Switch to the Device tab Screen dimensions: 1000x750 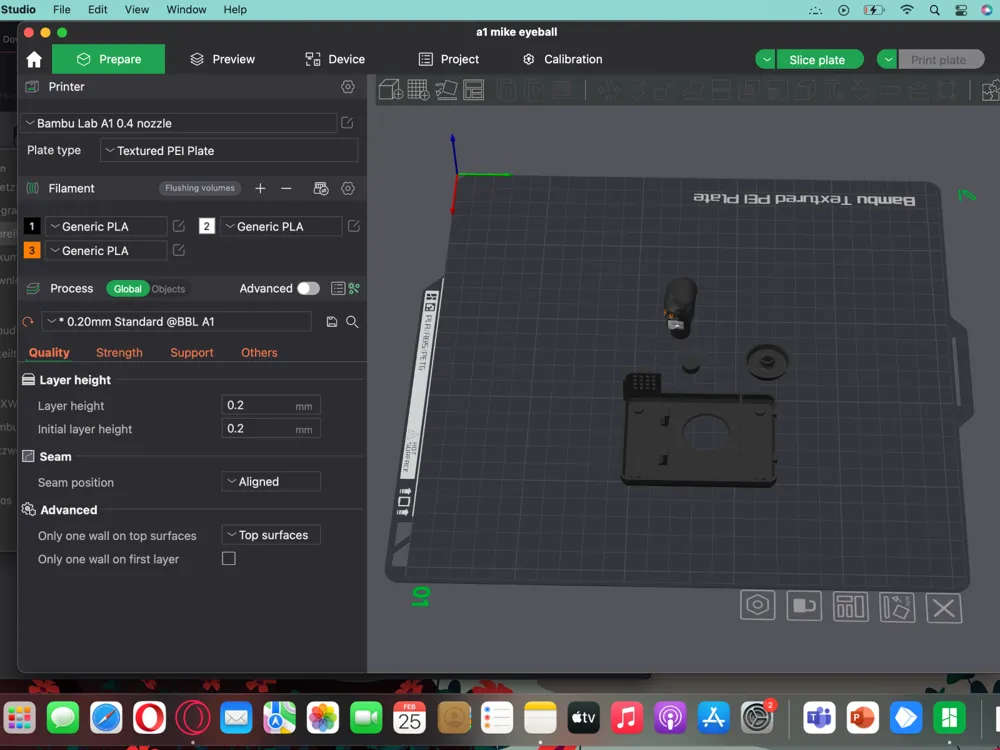point(335,59)
